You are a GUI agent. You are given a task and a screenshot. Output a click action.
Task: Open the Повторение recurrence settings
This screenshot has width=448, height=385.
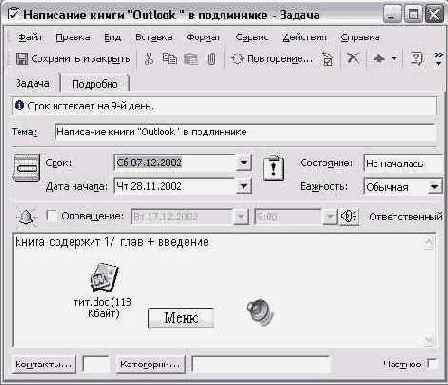[x=272, y=59]
